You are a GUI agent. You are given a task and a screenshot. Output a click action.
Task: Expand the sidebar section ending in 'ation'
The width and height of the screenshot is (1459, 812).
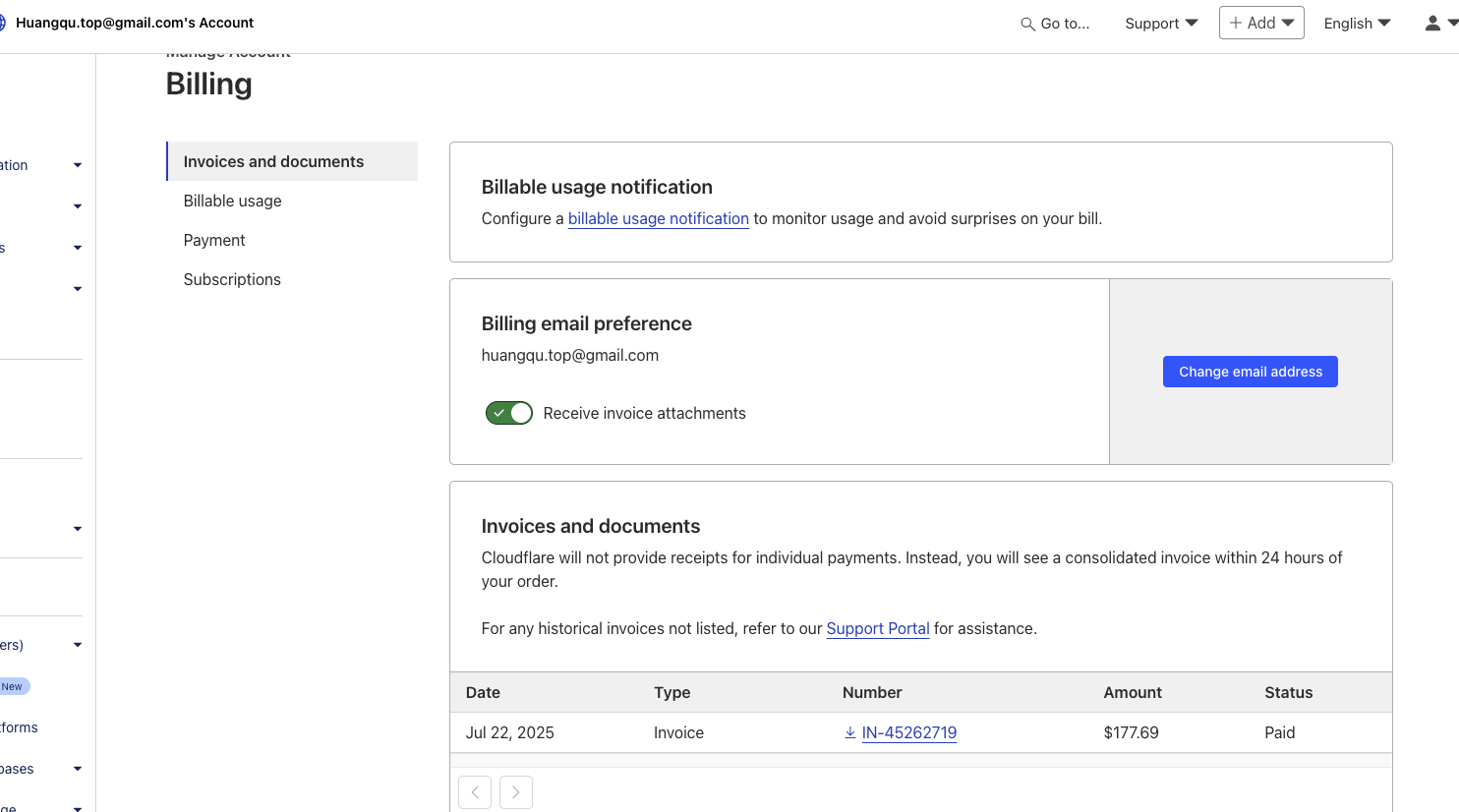78,165
